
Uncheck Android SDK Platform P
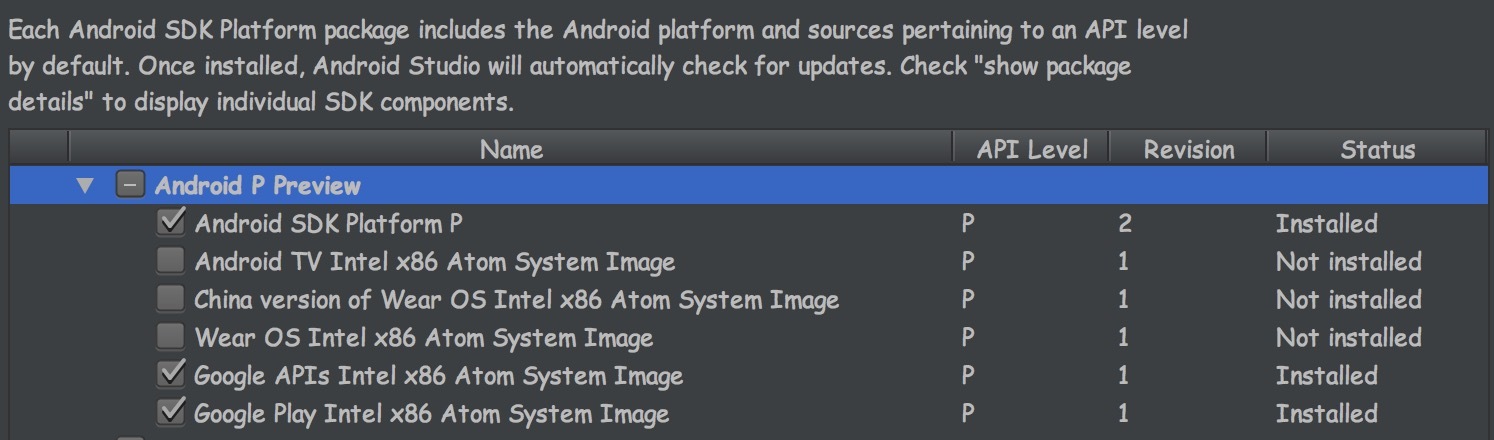pyautogui.click(x=171, y=223)
